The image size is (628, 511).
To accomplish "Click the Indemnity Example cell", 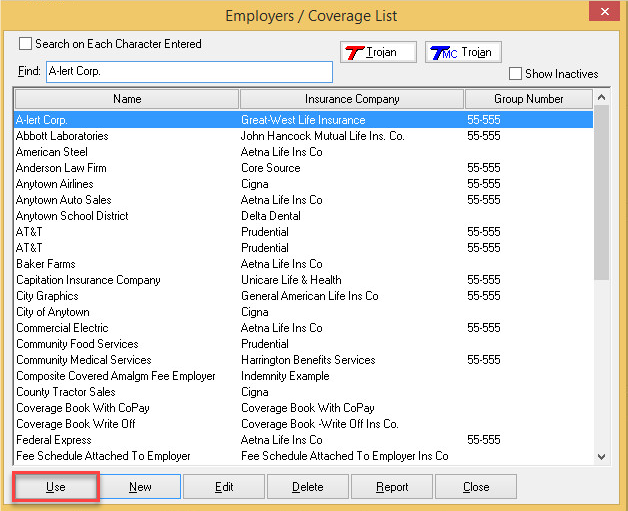I will (285, 376).
